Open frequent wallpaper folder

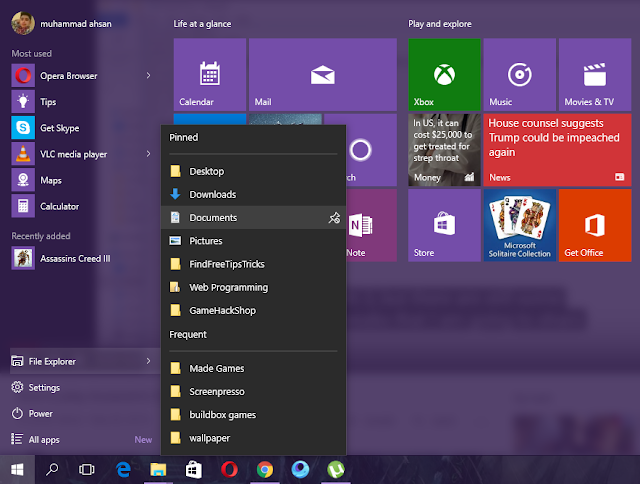tap(253, 438)
